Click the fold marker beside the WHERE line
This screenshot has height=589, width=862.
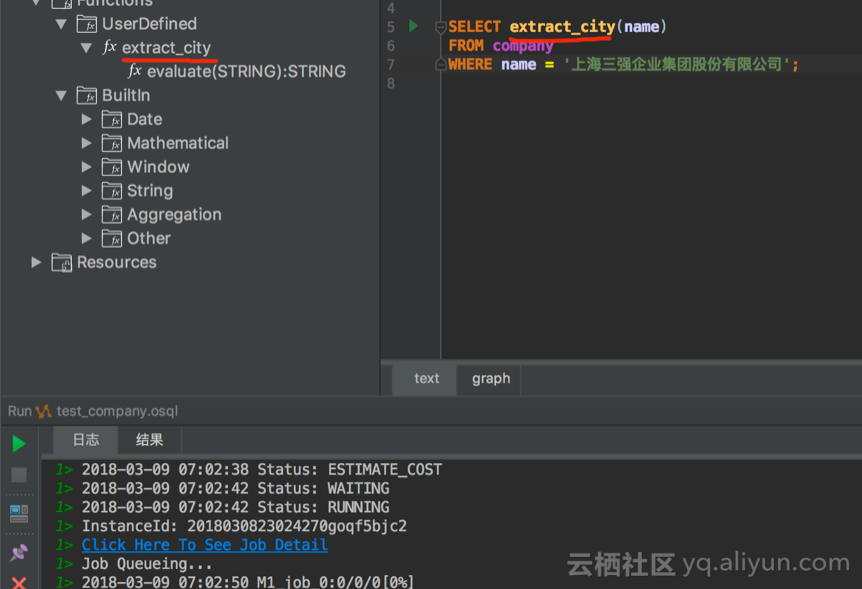(x=440, y=64)
